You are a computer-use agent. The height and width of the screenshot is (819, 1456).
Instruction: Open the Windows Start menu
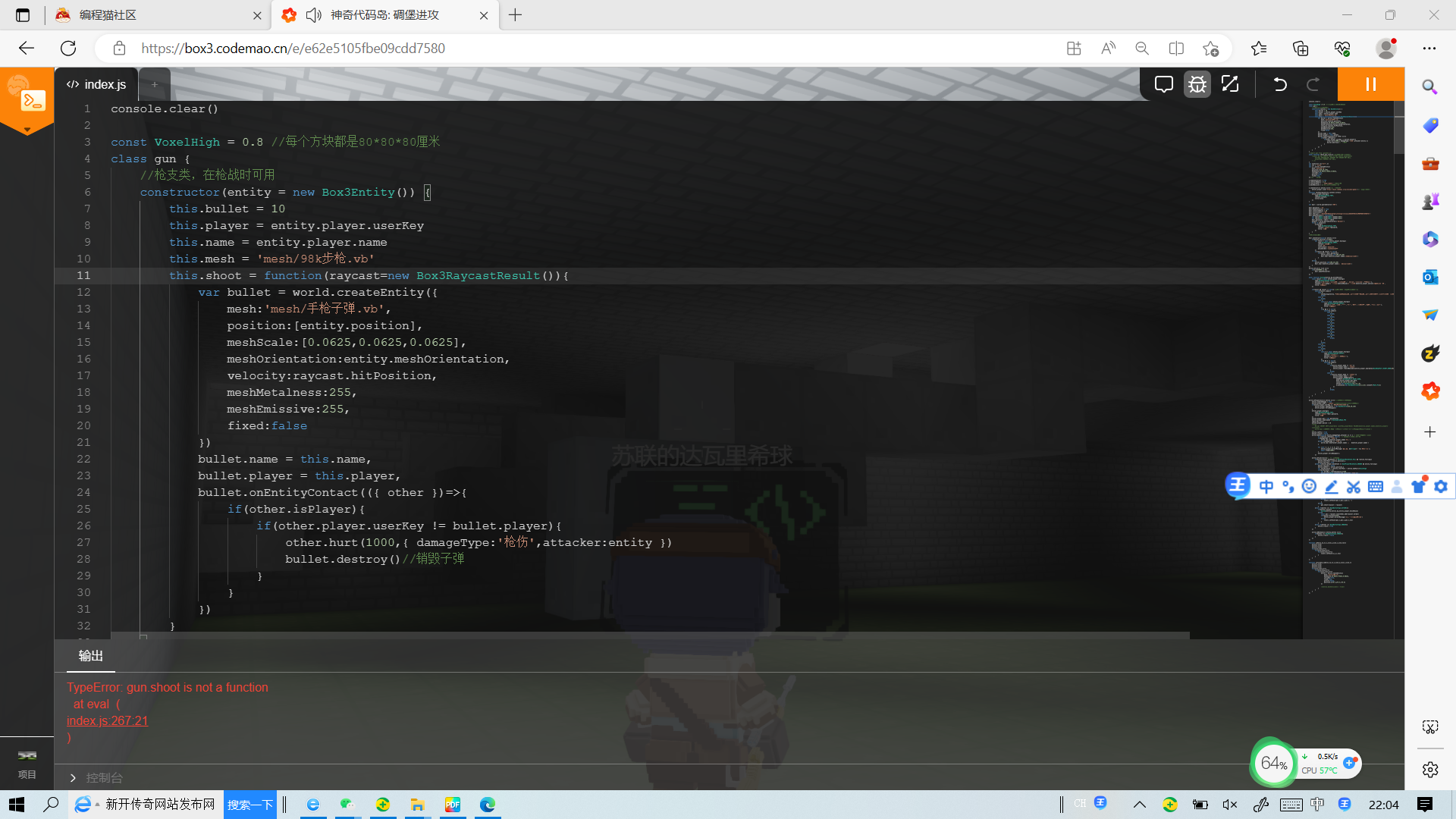pyautogui.click(x=17, y=805)
